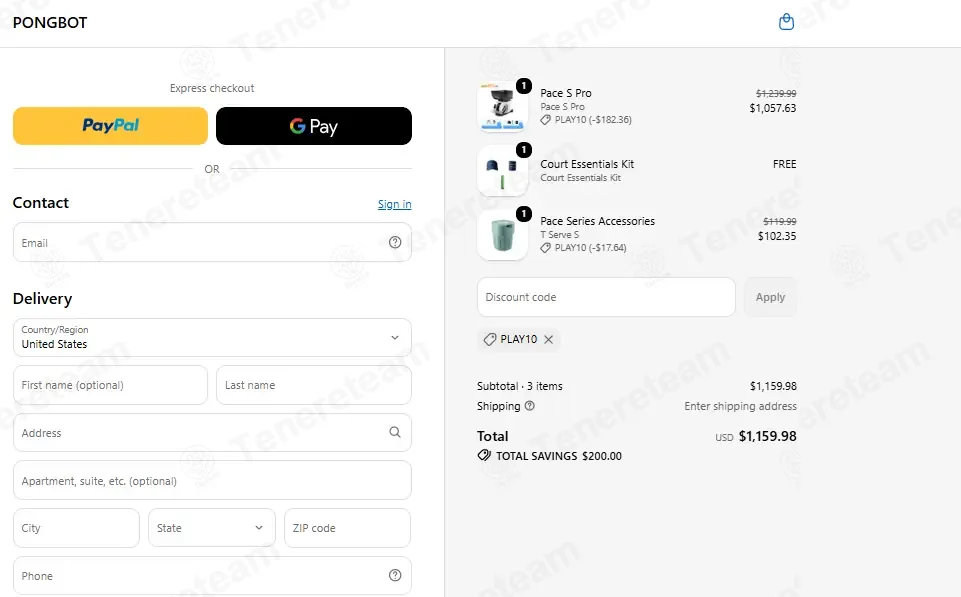Viewport: 961px width, 597px height.
Task: Expand the State dropdown
Action: click(211, 528)
